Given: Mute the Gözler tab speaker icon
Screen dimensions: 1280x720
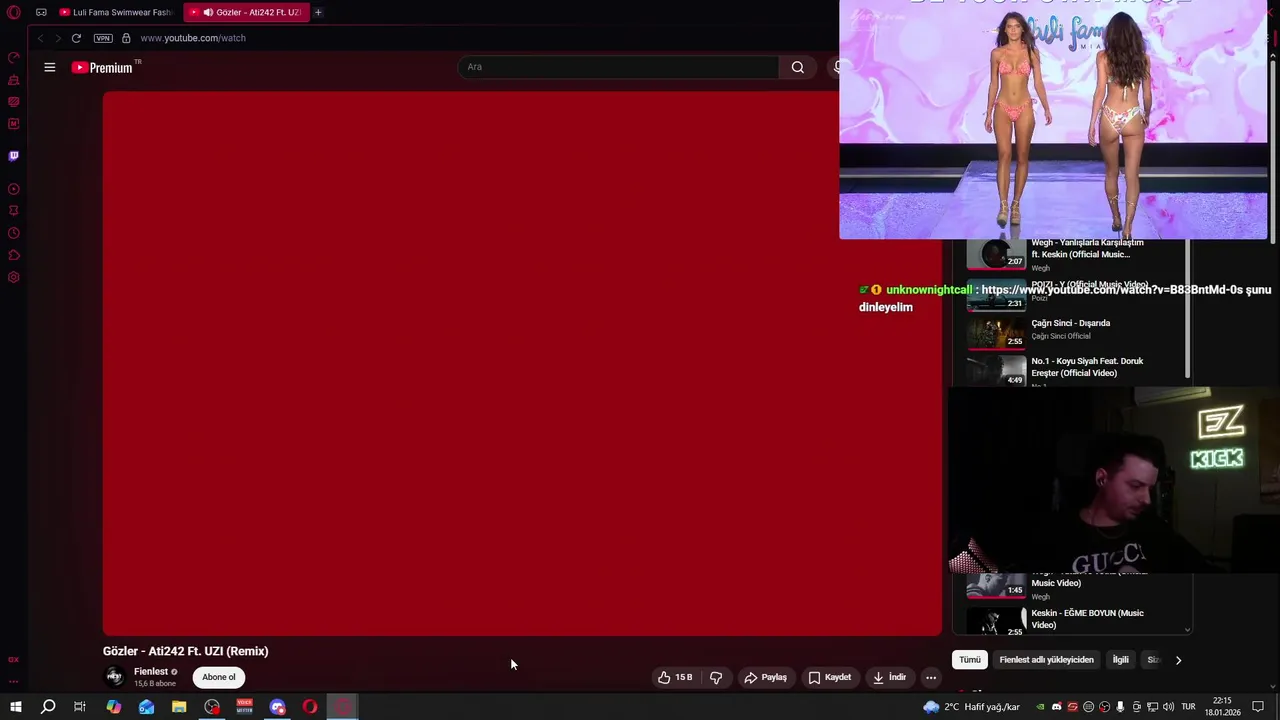Looking at the screenshot, I should click(208, 12).
